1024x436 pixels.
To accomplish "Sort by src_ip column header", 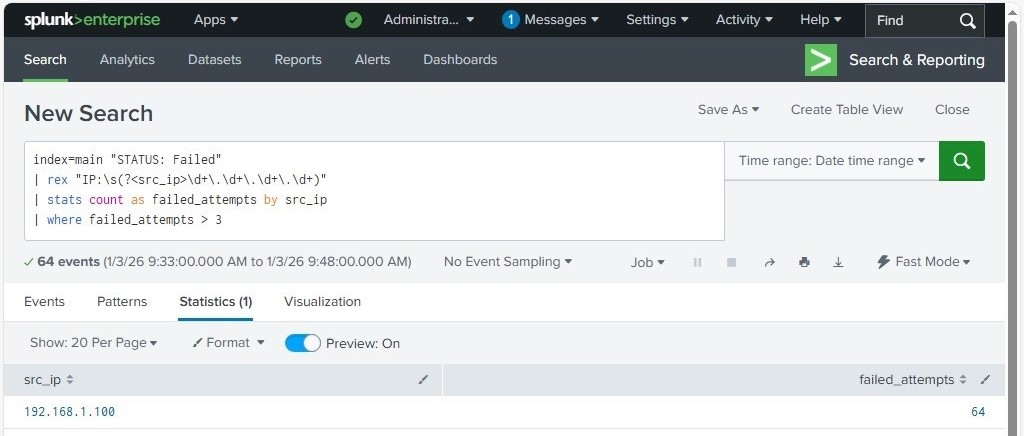I will click(49, 379).
